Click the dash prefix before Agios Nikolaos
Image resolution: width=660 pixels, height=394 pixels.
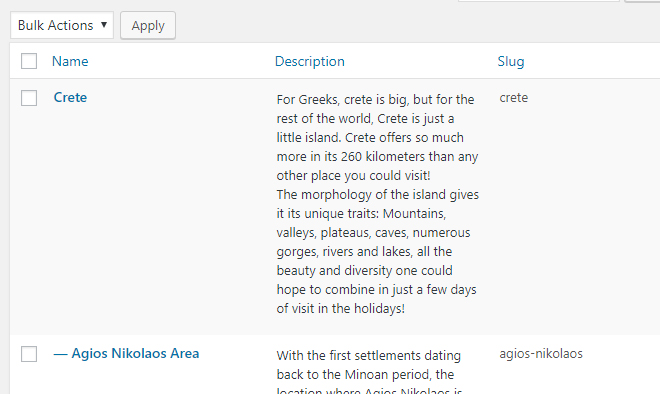coord(61,354)
